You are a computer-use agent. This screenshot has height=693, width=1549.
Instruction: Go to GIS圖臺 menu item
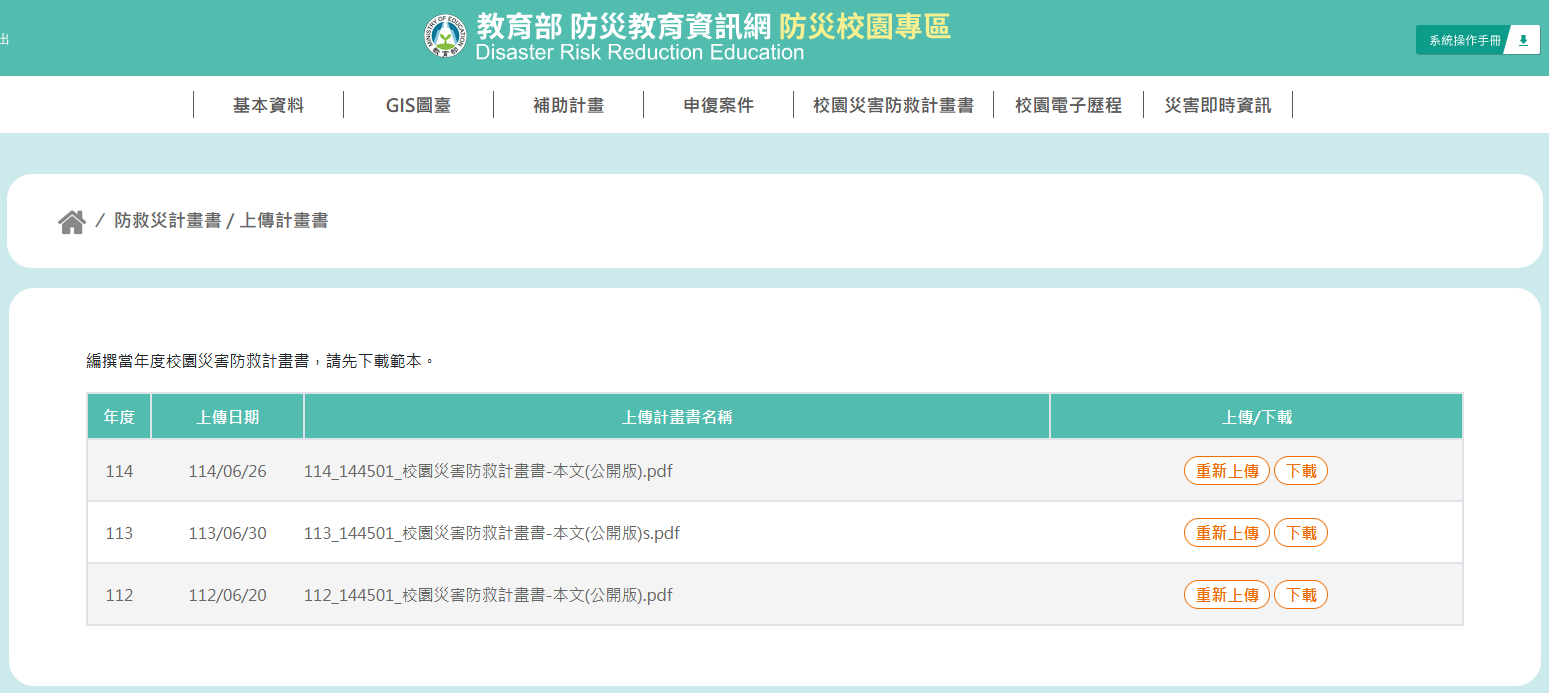[418, 105]
